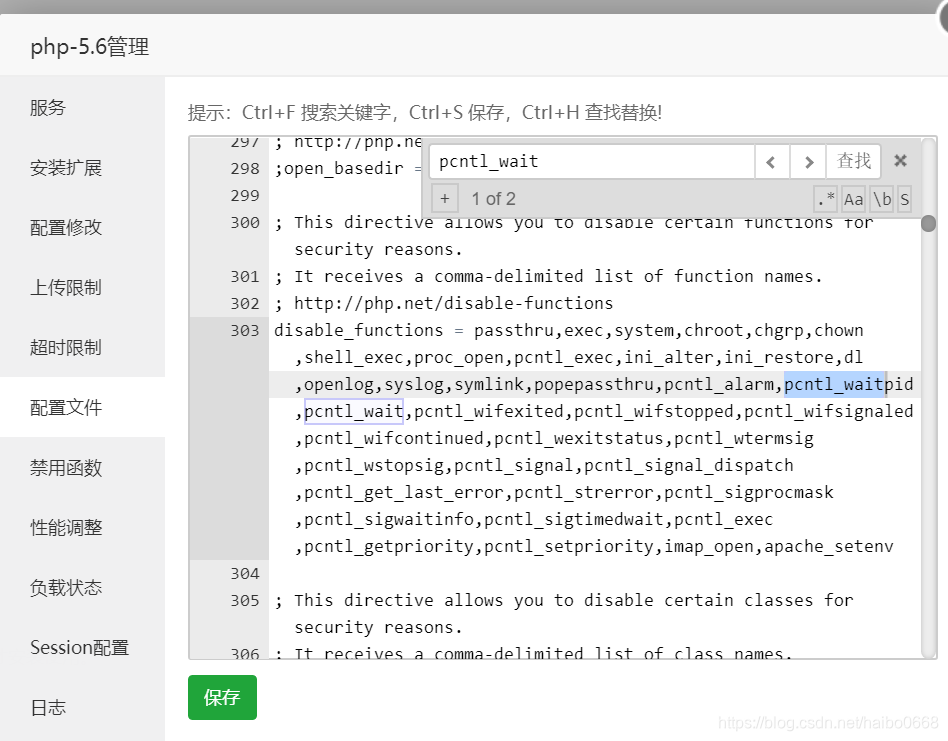Enable search-in-selection with the S icon
948x741 pixels.
pos(904,198)
